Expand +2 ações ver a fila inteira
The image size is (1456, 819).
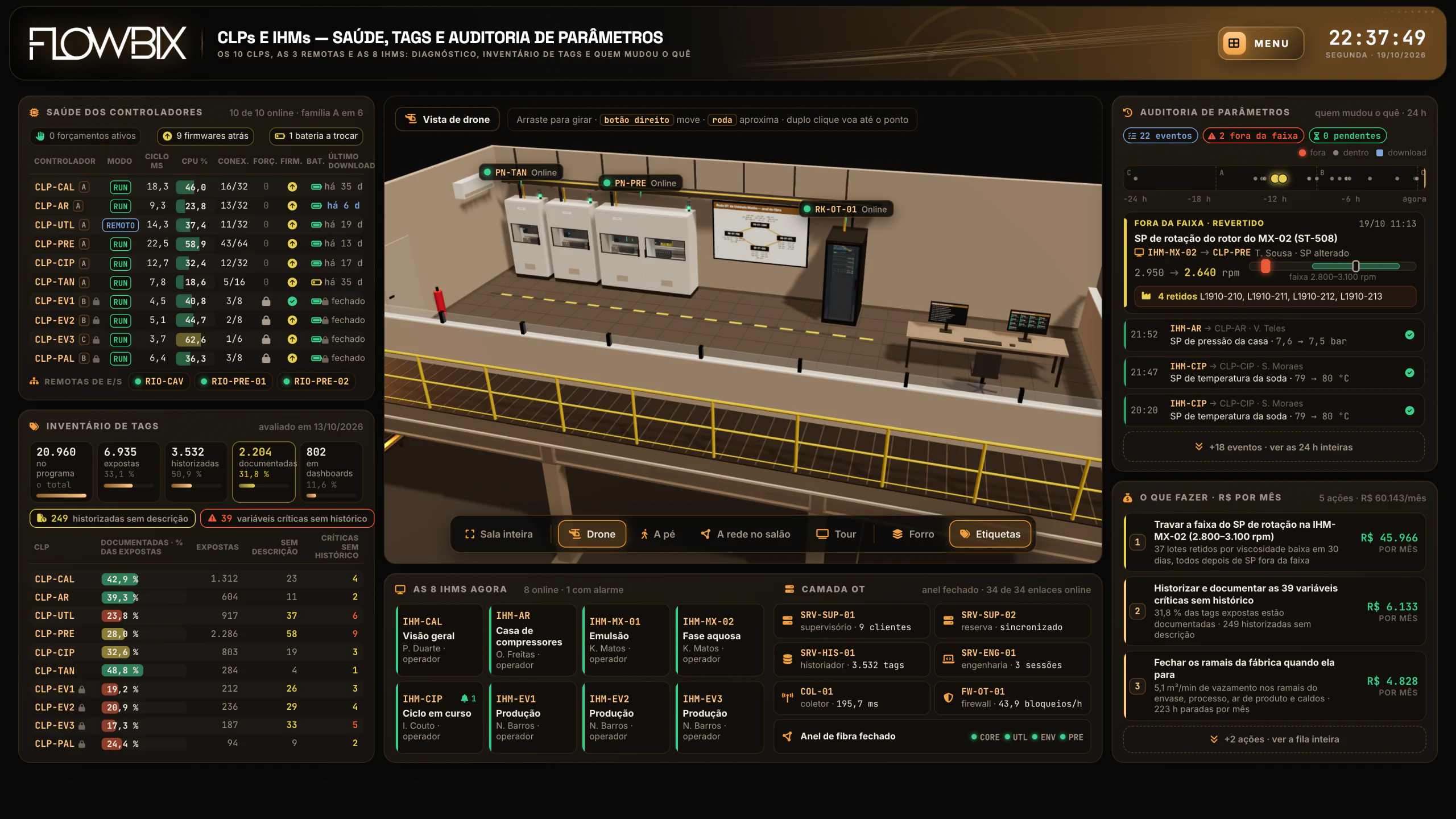(1274, 739)
